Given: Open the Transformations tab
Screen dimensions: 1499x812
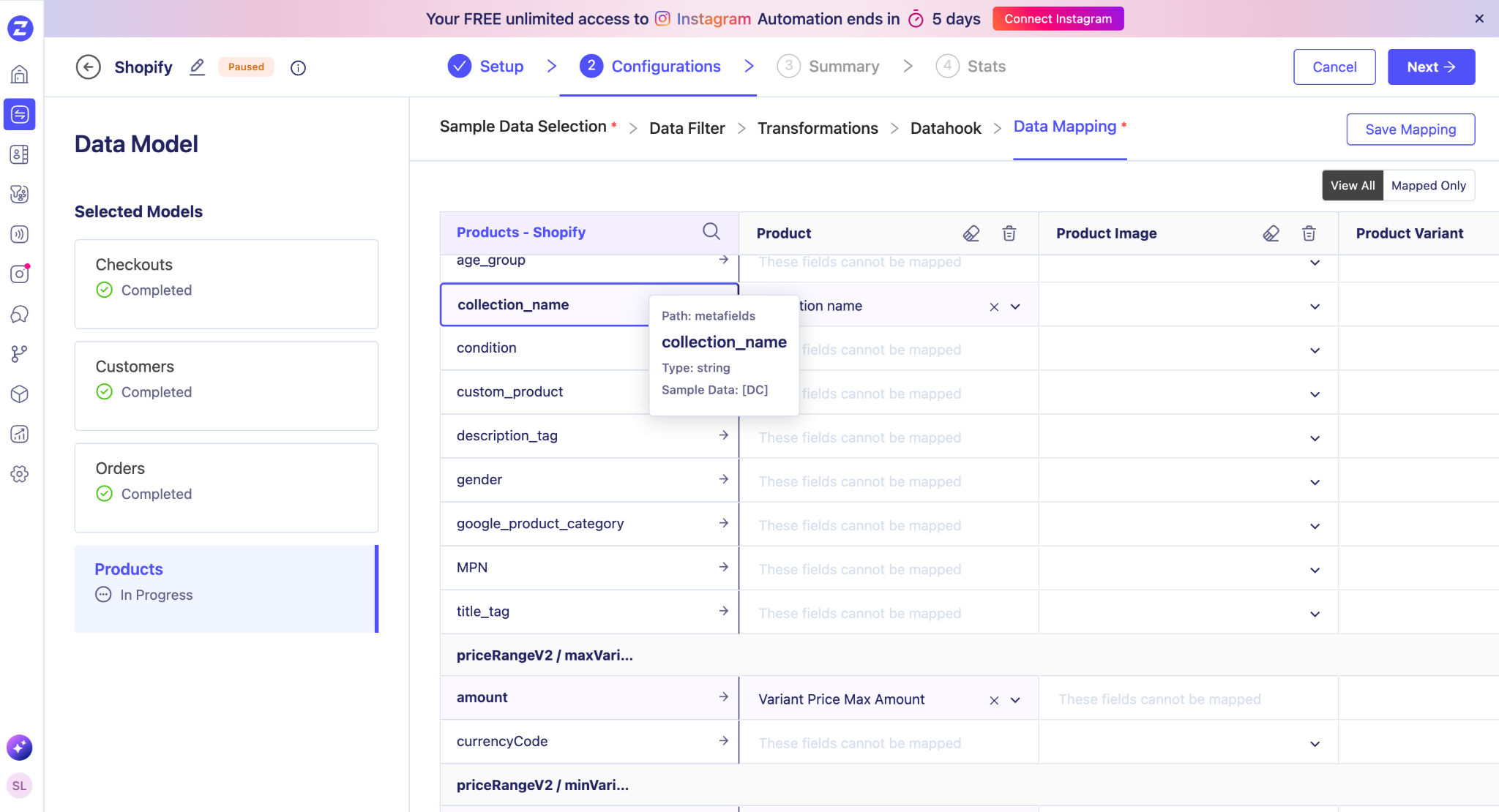Looking at the screenshot, I should [x=817, y=128].
